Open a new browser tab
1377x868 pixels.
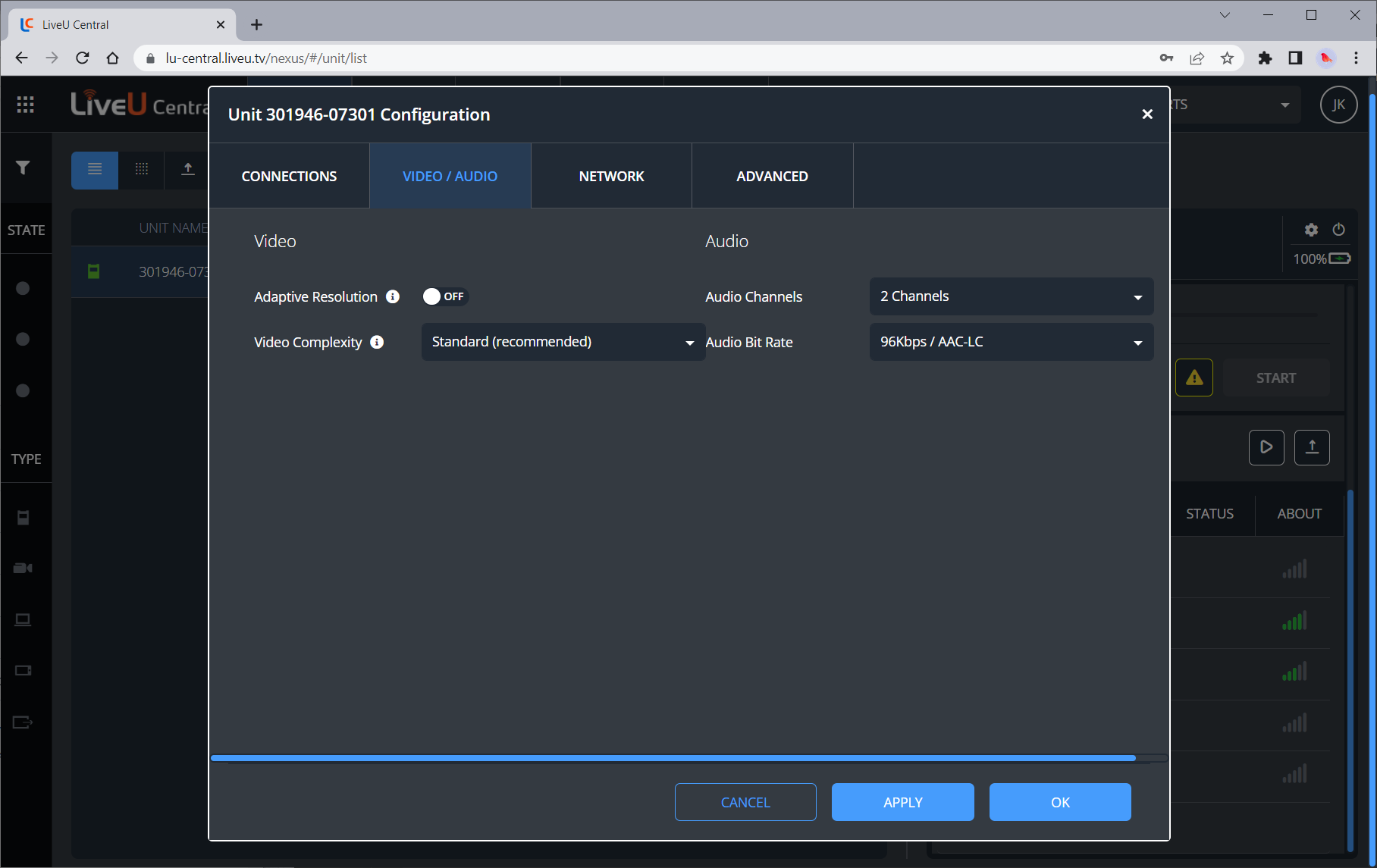tap(257, 25)
